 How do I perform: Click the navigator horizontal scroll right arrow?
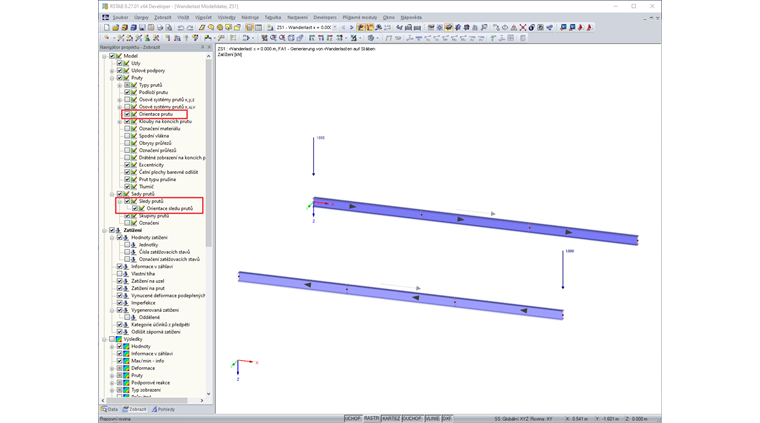click(202, 401)
